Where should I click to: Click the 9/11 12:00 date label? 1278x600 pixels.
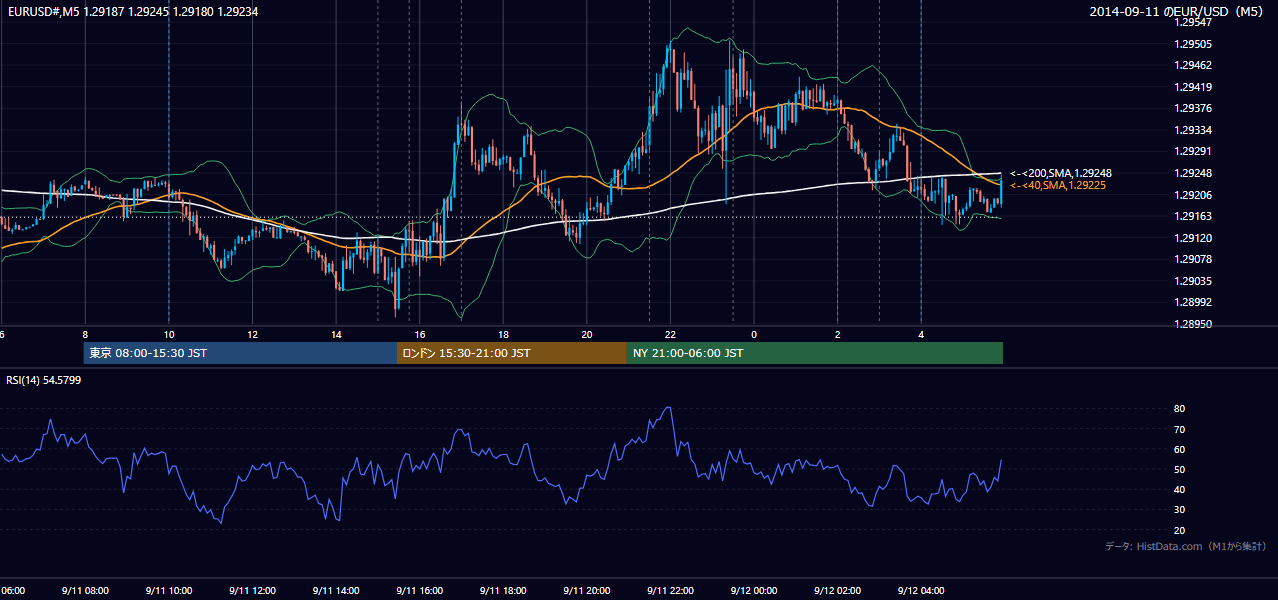pos(253,590)
